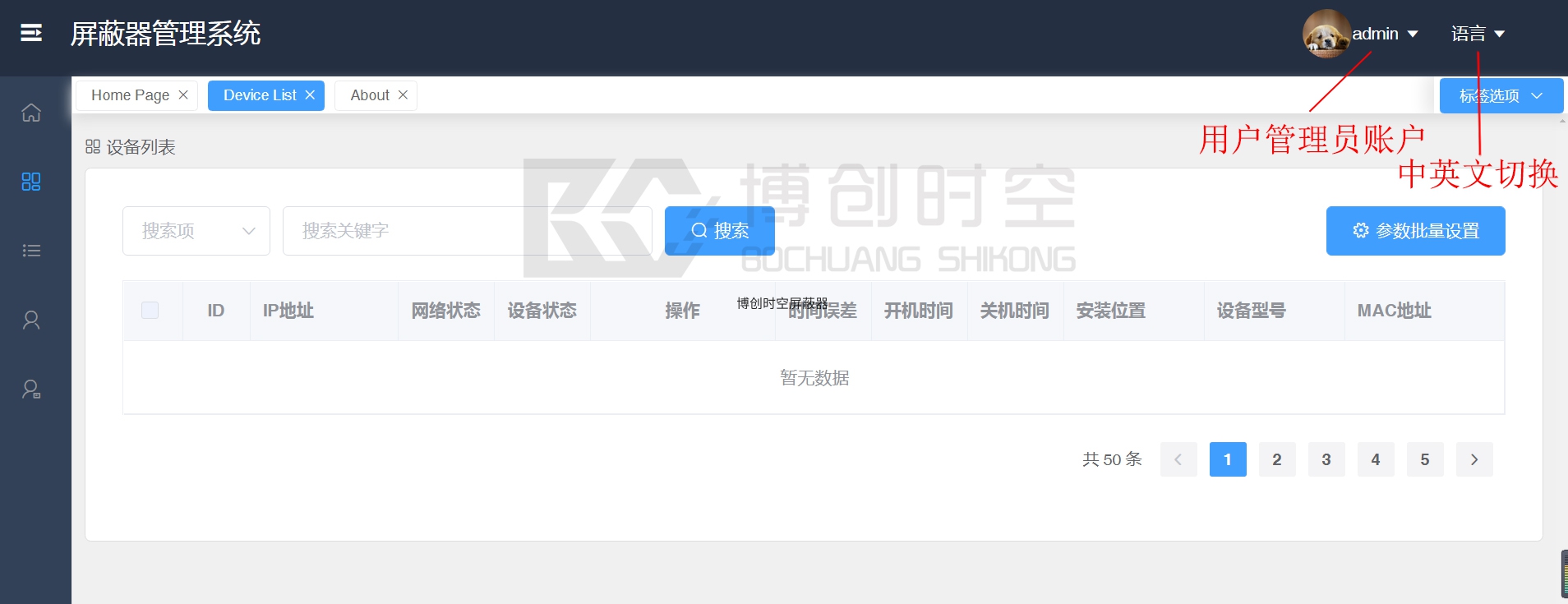
Task: Toggle the hamburger menu icon
Action: [x=31, y=33]
